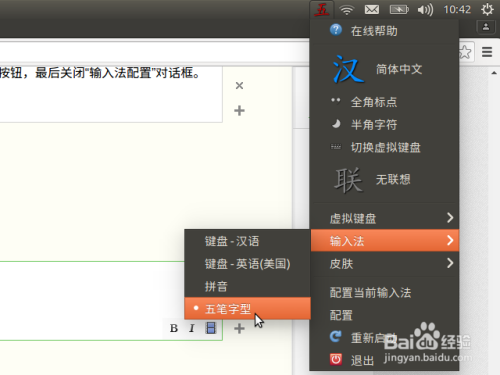Click the plus beside the upper text box
The height and width of the screenshot is (375, 500).
pyautogui.click(x=239, y=110)
